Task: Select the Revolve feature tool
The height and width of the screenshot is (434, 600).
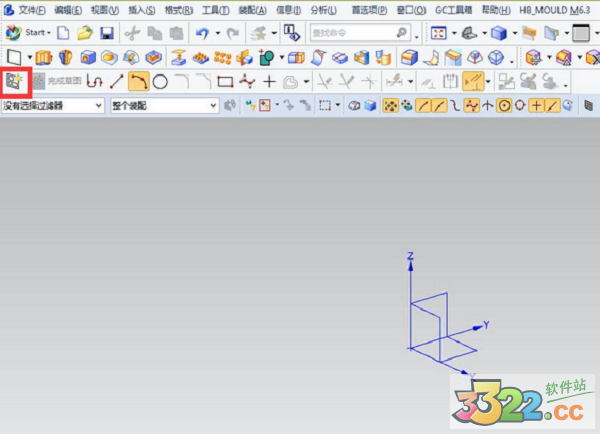Action: (x=65, y=57)
